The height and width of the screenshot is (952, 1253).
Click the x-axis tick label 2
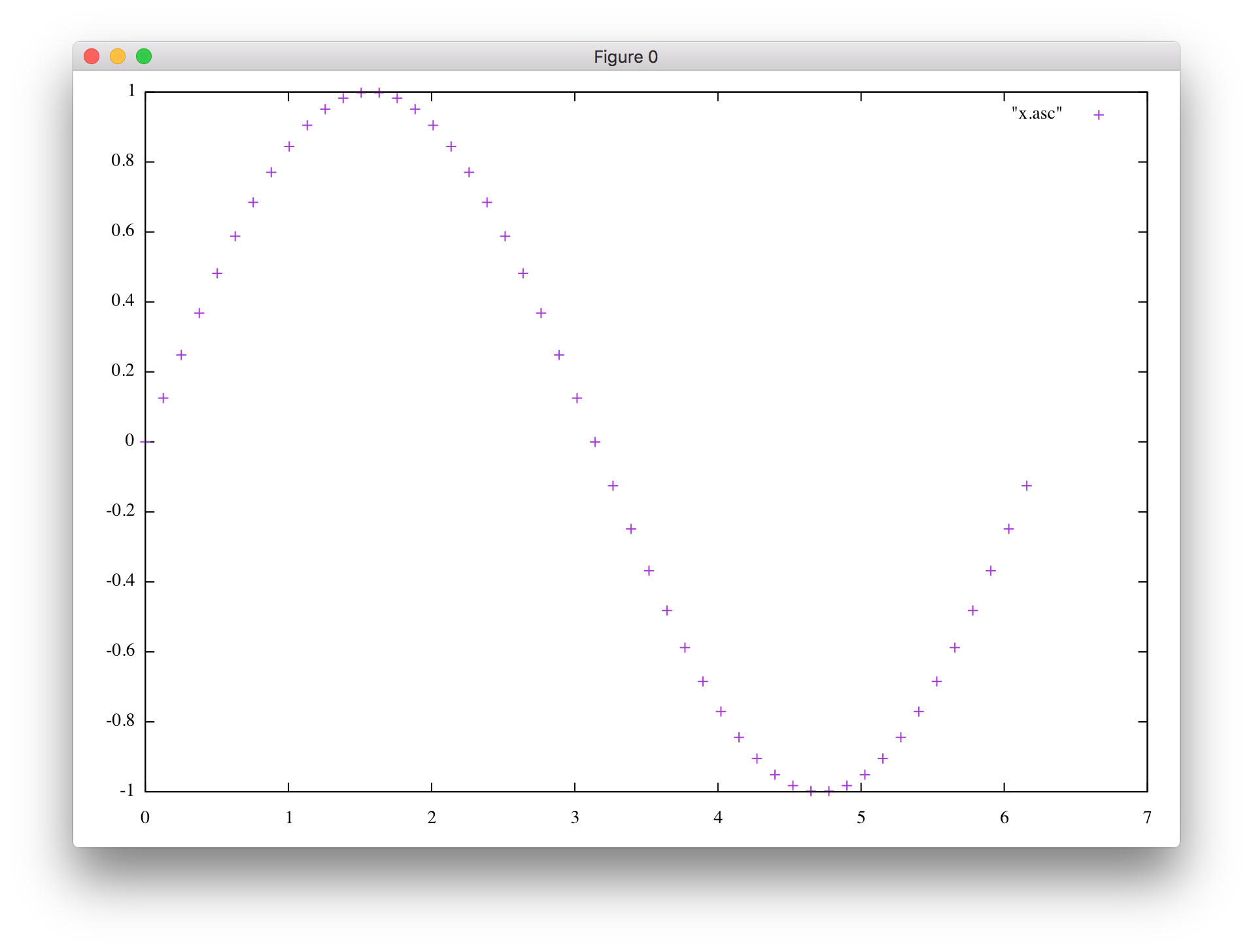[432, 817]
